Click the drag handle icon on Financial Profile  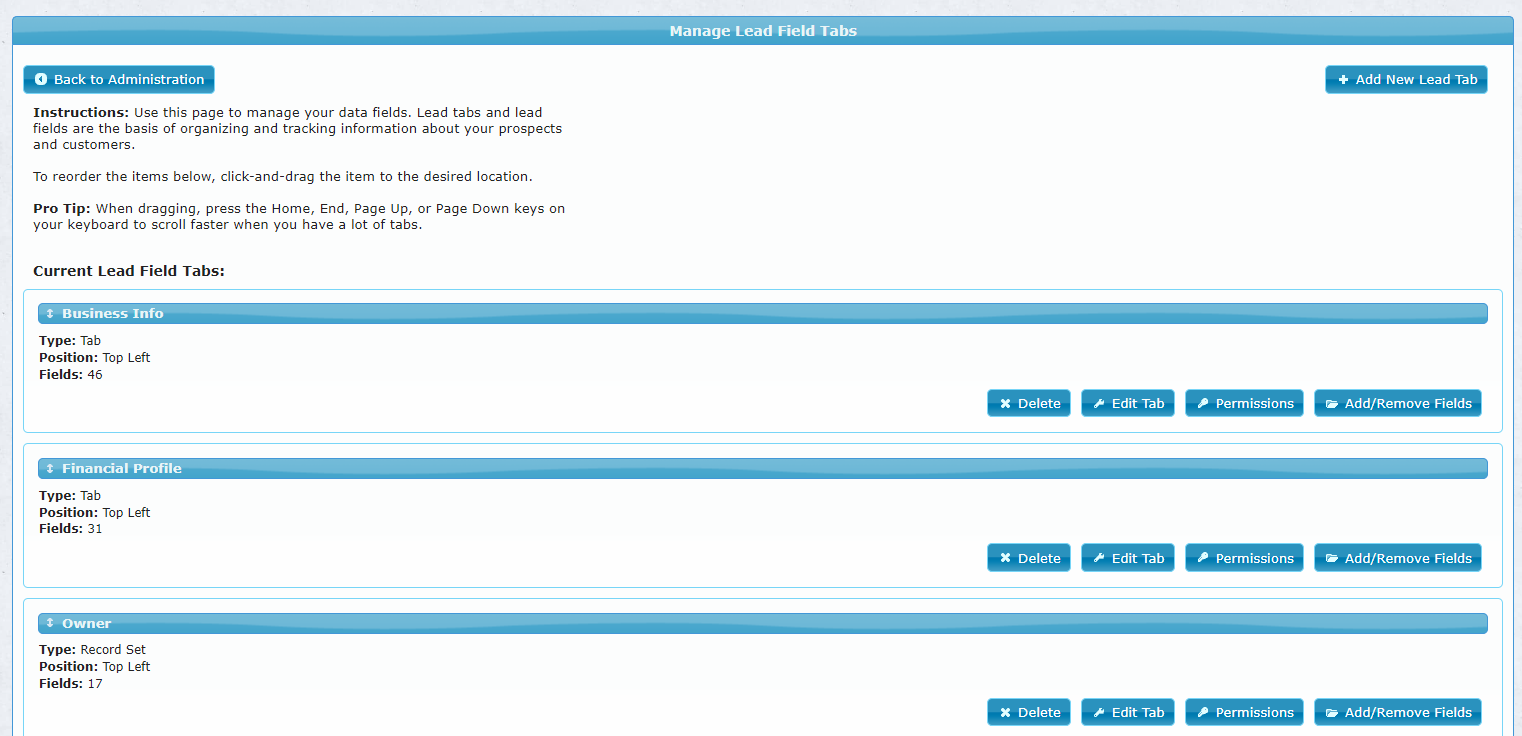(50, 469)
